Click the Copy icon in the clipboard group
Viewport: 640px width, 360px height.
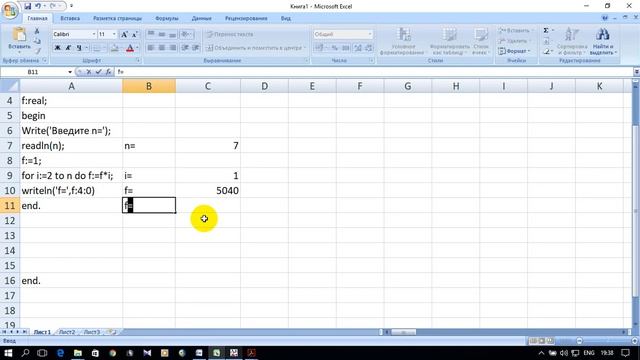[37, 41]
